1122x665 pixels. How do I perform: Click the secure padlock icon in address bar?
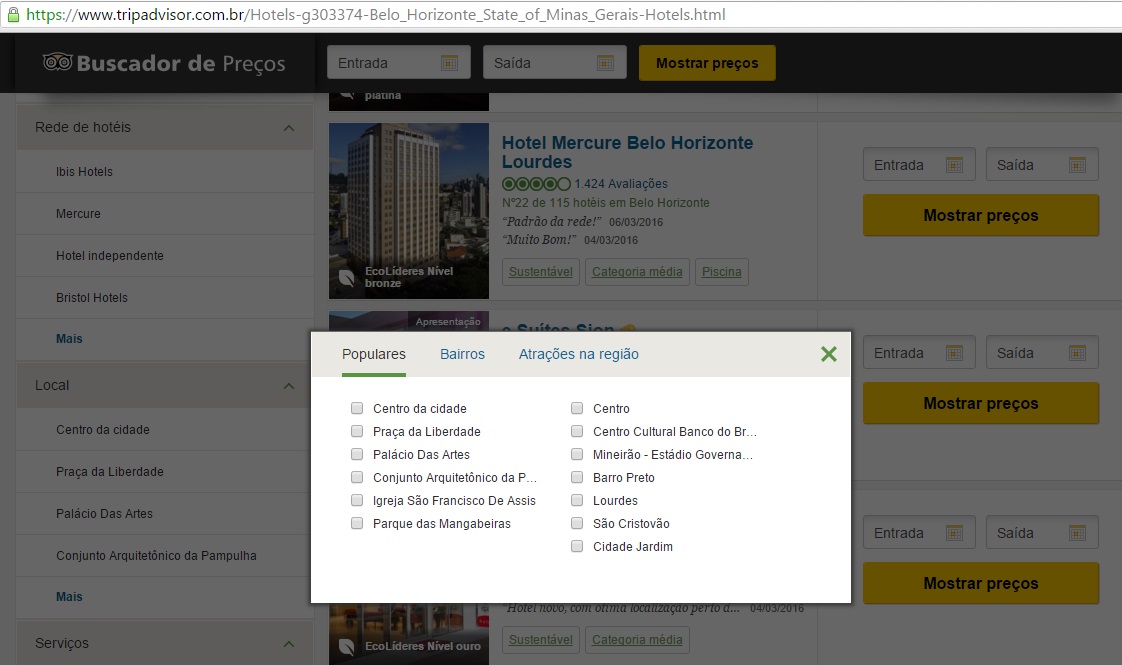pyautogui.click(x=13, y=14)
